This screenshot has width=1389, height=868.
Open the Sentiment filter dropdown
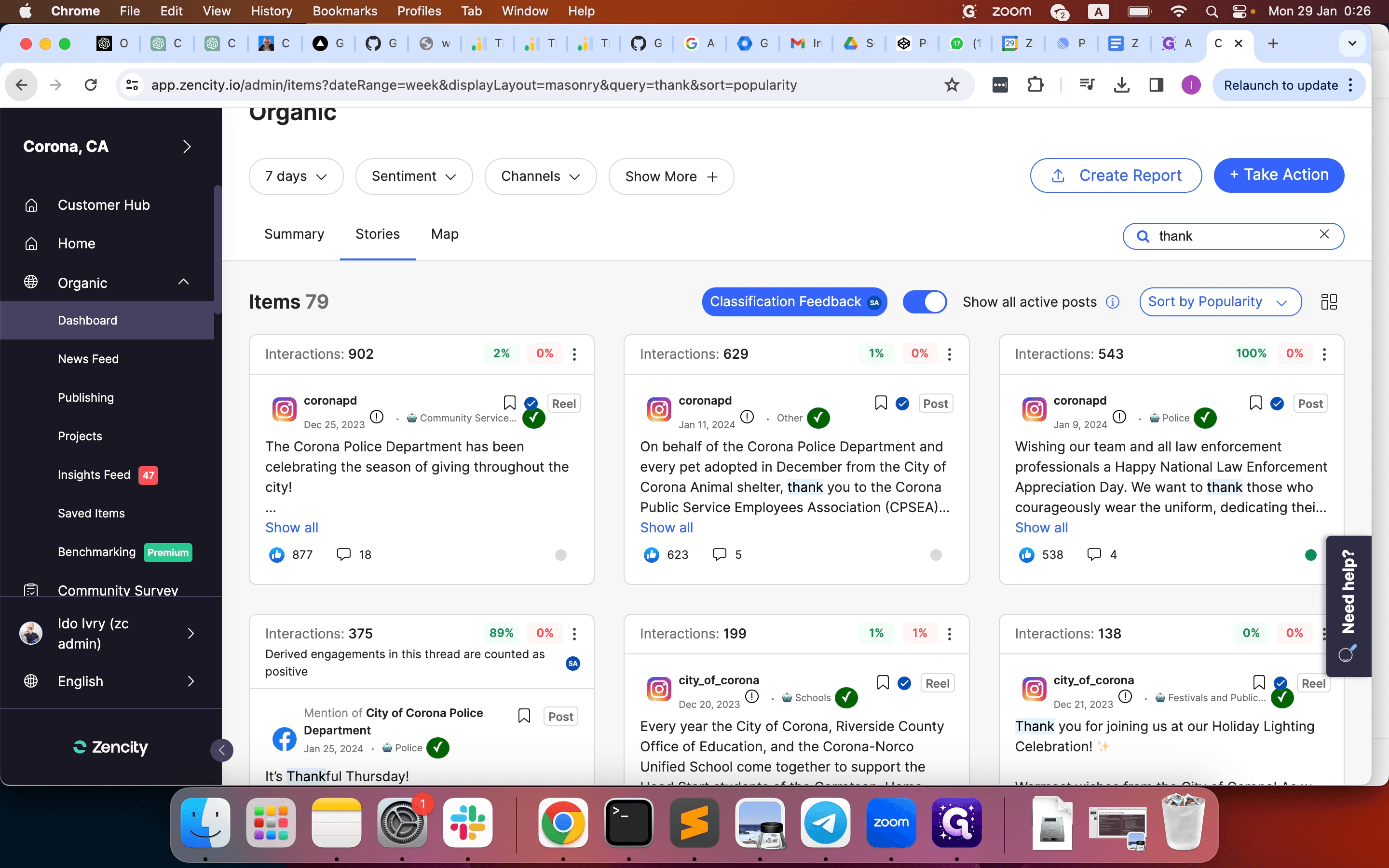[x=414, y=176]
